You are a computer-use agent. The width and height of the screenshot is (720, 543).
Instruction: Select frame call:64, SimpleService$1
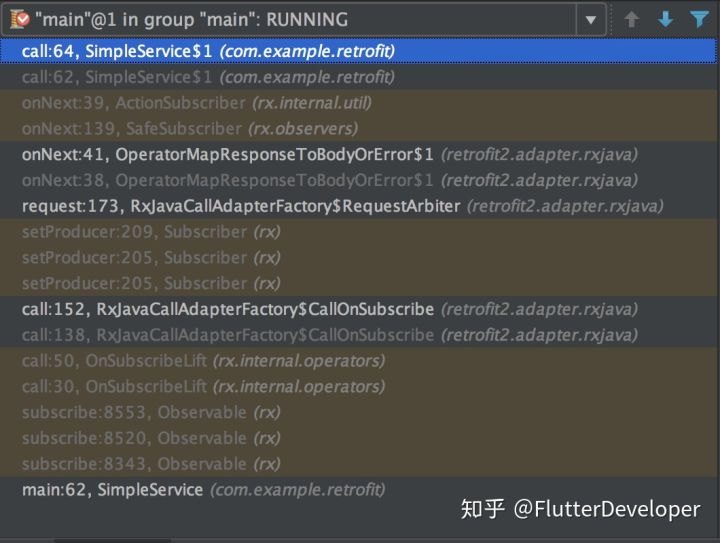click(208, 51)
